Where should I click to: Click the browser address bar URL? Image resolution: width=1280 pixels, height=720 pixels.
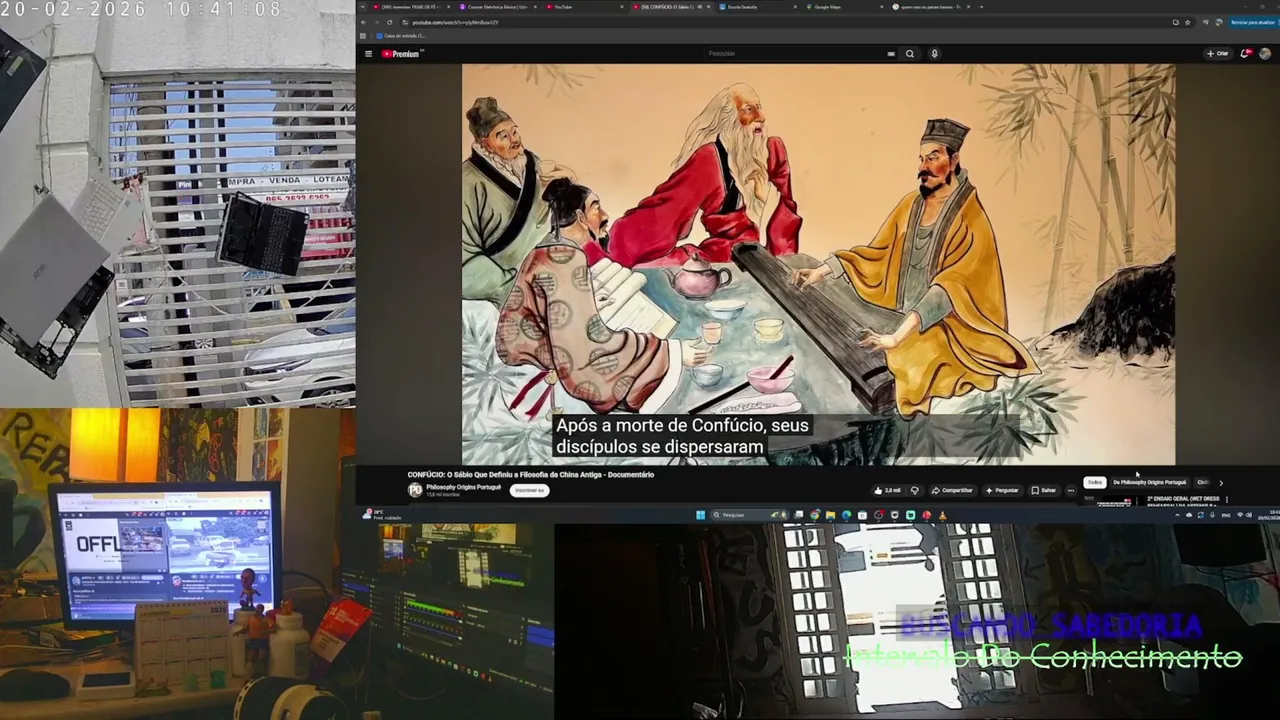click(x=455, y=22)
